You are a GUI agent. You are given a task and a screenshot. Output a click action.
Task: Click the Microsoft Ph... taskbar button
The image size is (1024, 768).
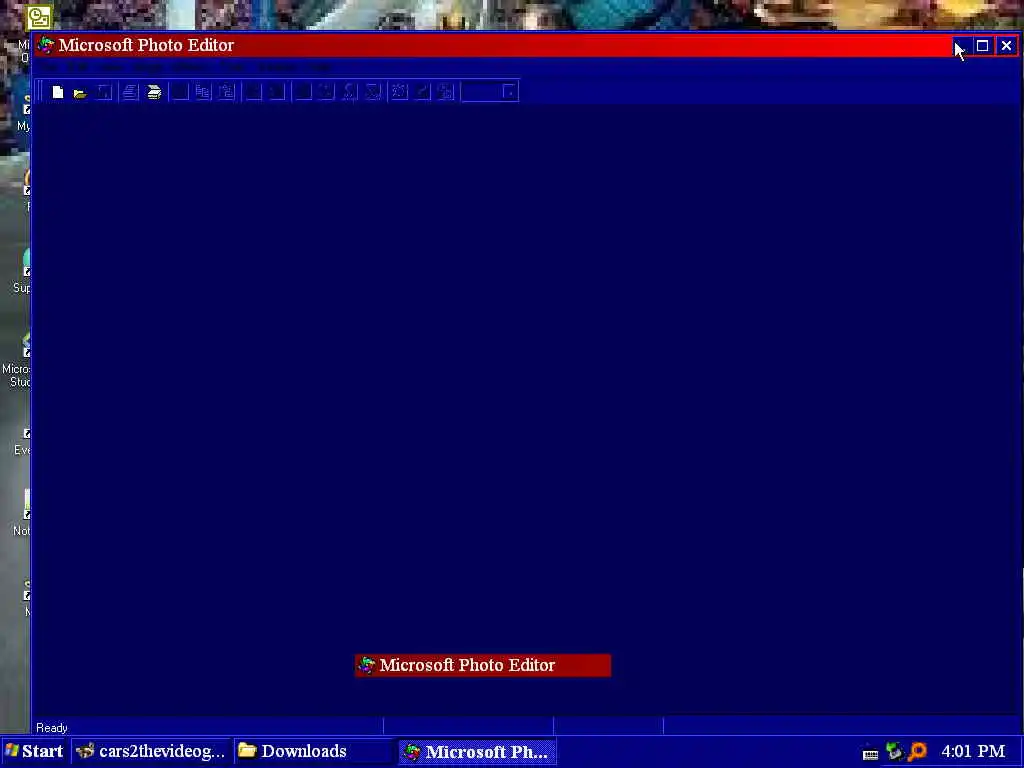click(x=477, y=752)
